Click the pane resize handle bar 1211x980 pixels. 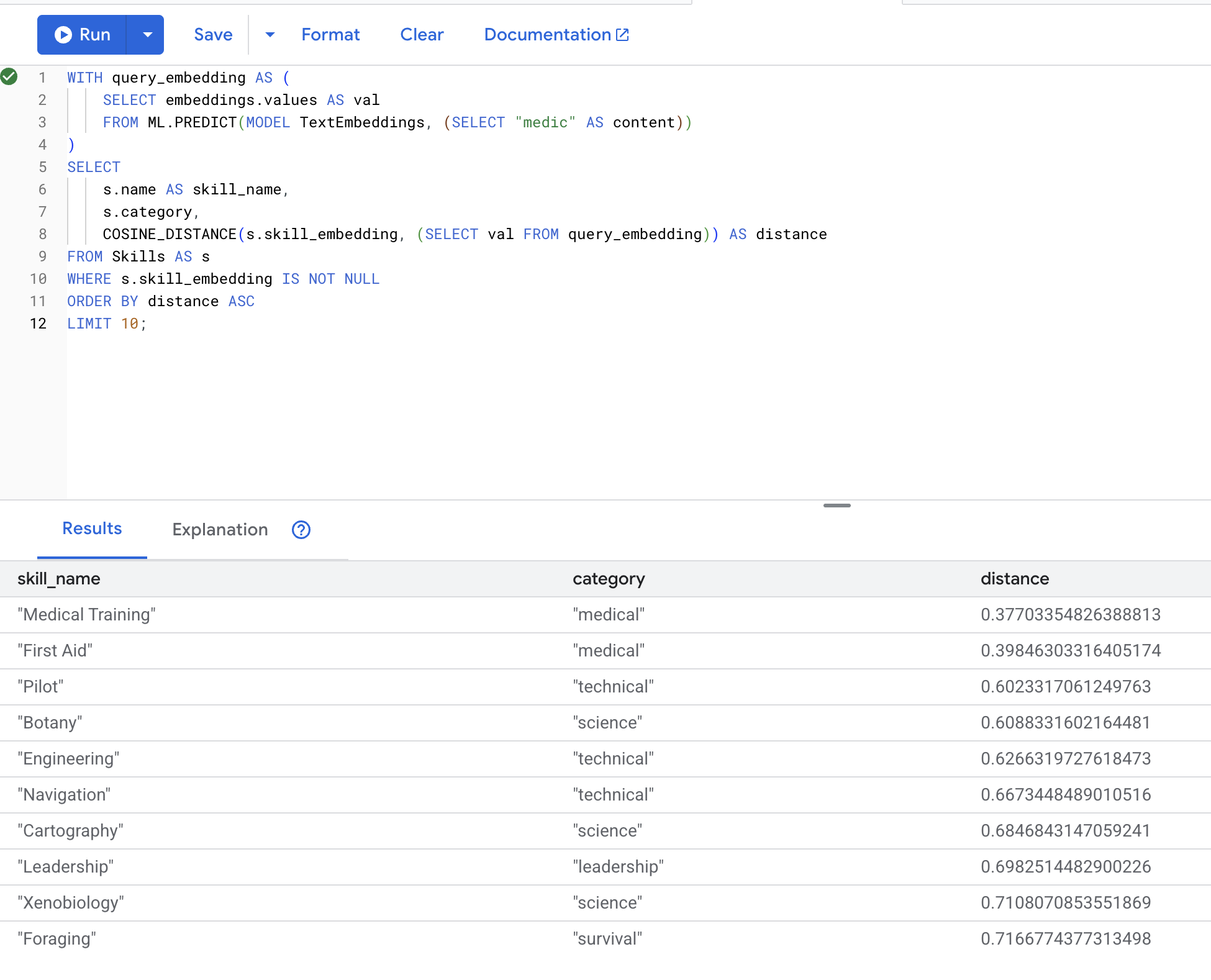click(x=837, y=506)
